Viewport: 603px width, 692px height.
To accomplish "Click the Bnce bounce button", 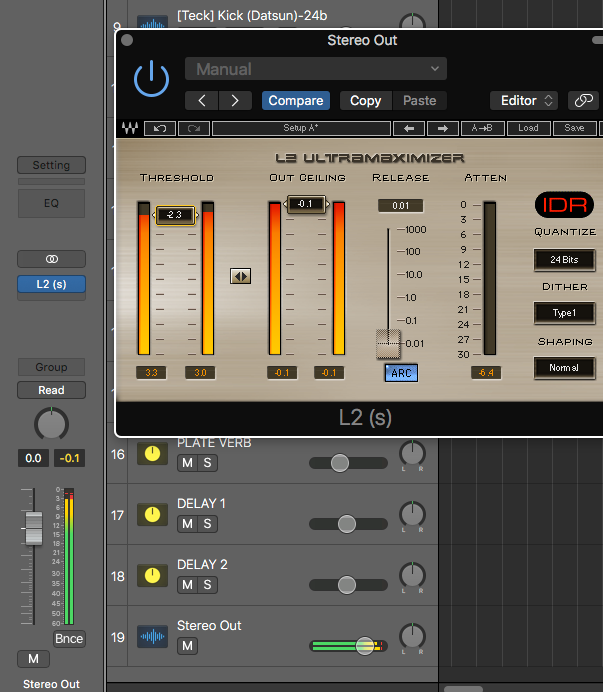I will click(x=69, y=639).
